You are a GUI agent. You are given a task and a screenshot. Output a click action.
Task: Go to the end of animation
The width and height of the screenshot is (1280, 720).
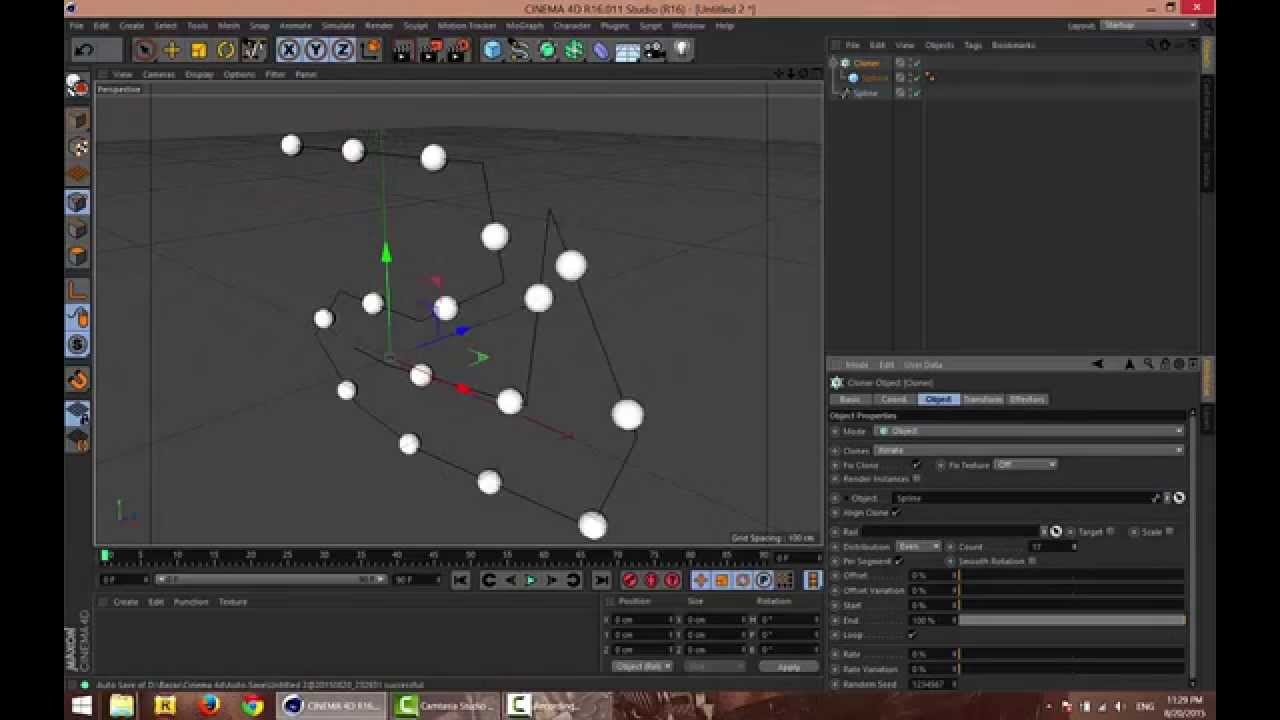point(601,580)
